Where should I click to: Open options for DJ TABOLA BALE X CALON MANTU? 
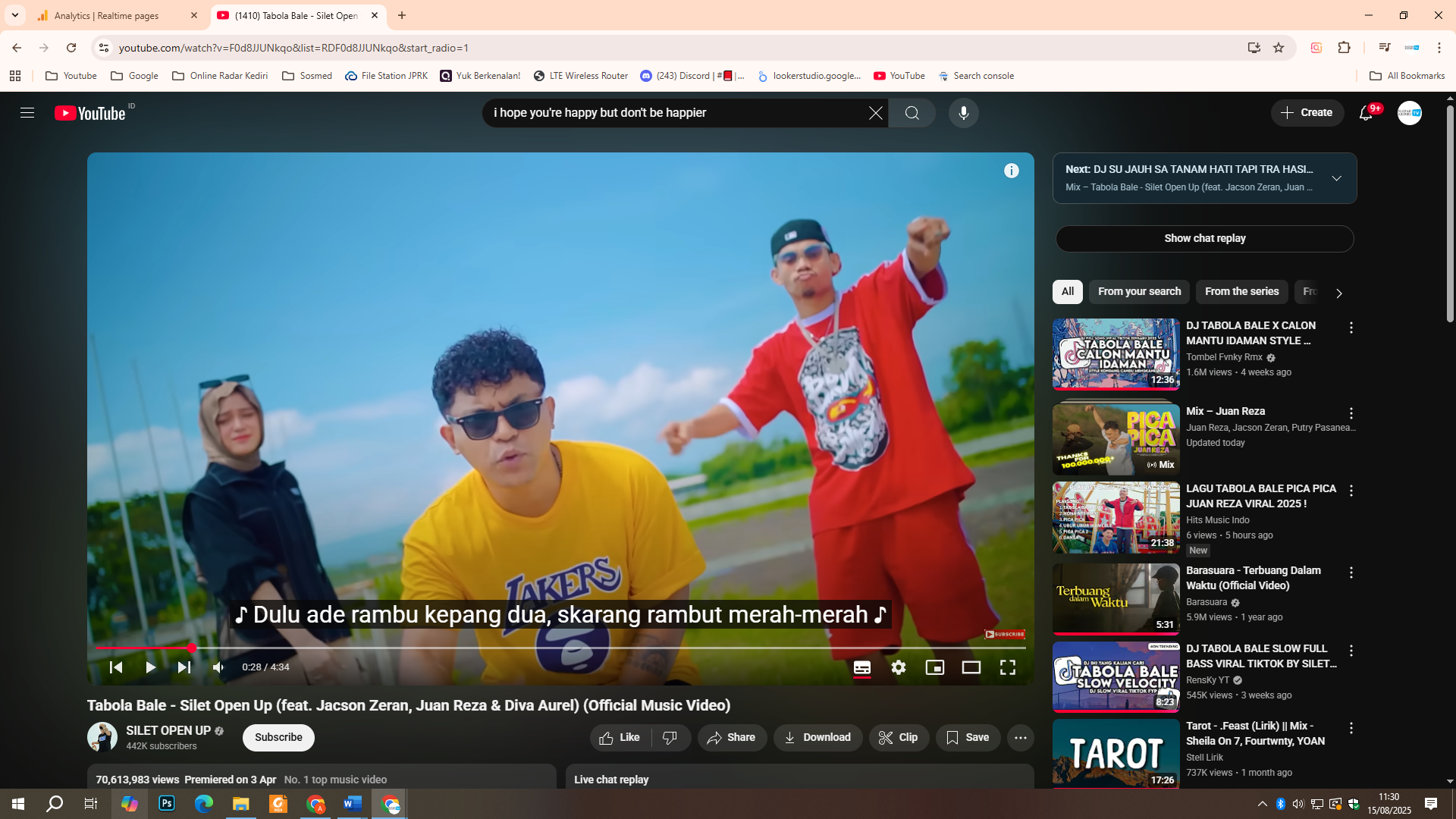click(1351, 328)
